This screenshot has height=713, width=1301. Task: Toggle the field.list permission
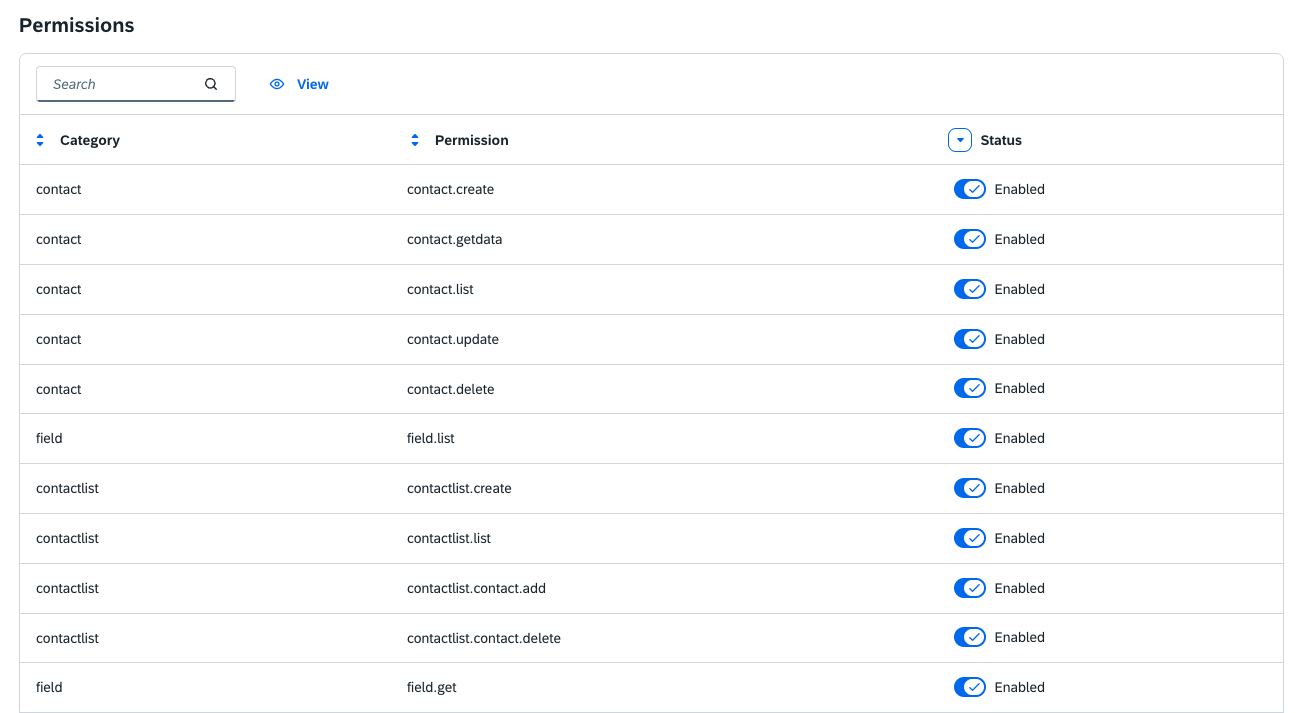tap(969, 438)
